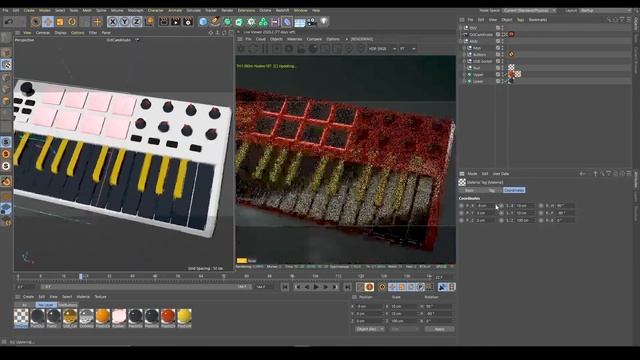Screen dimensions: 640x360
Task: Open the Octane menu
Action: (x=265, y=11)
